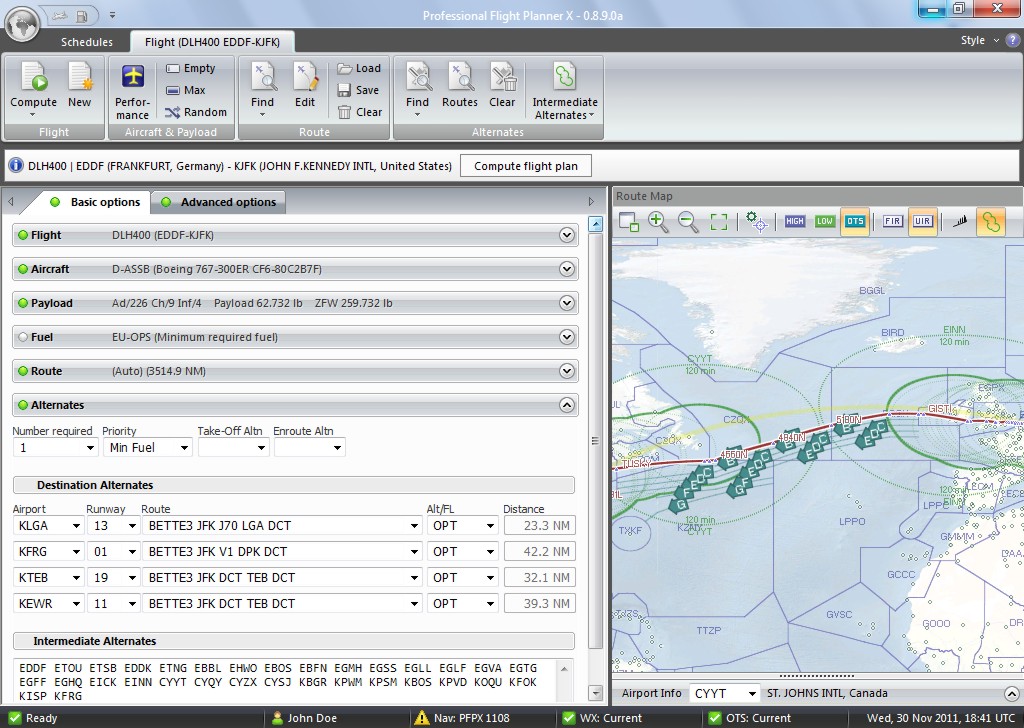Collapse the Alternates section
This screenshot has height=728, width=1024.
[x=568, y=405]
